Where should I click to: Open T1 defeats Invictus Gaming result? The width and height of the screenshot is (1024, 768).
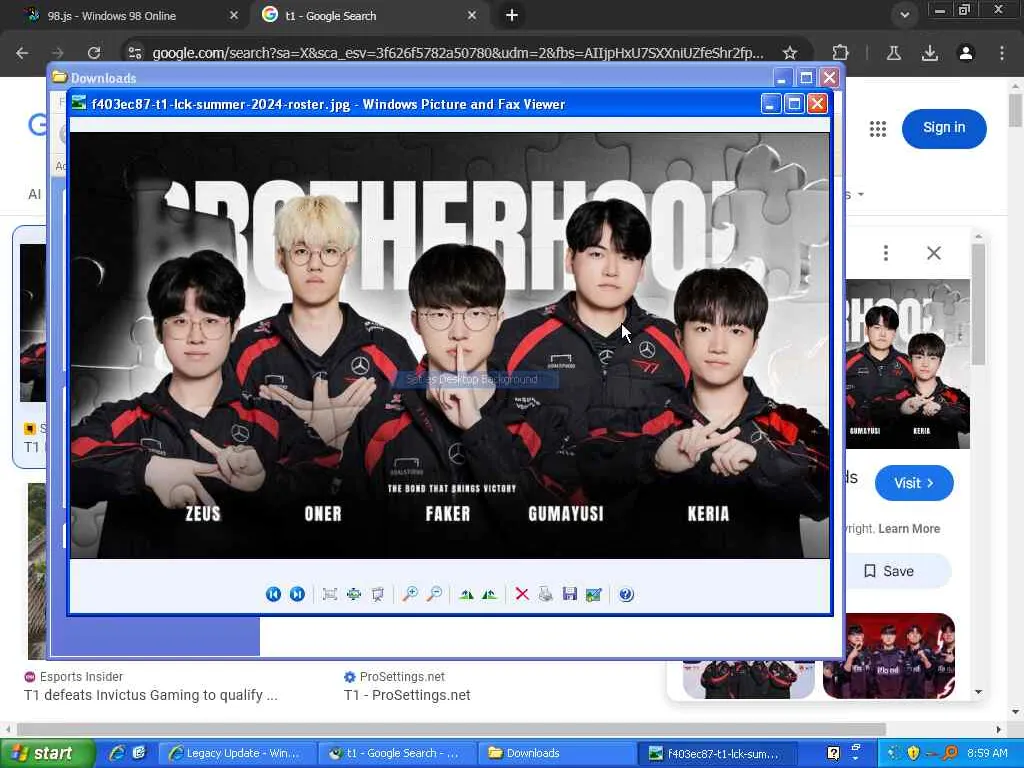tap(151, 695)
